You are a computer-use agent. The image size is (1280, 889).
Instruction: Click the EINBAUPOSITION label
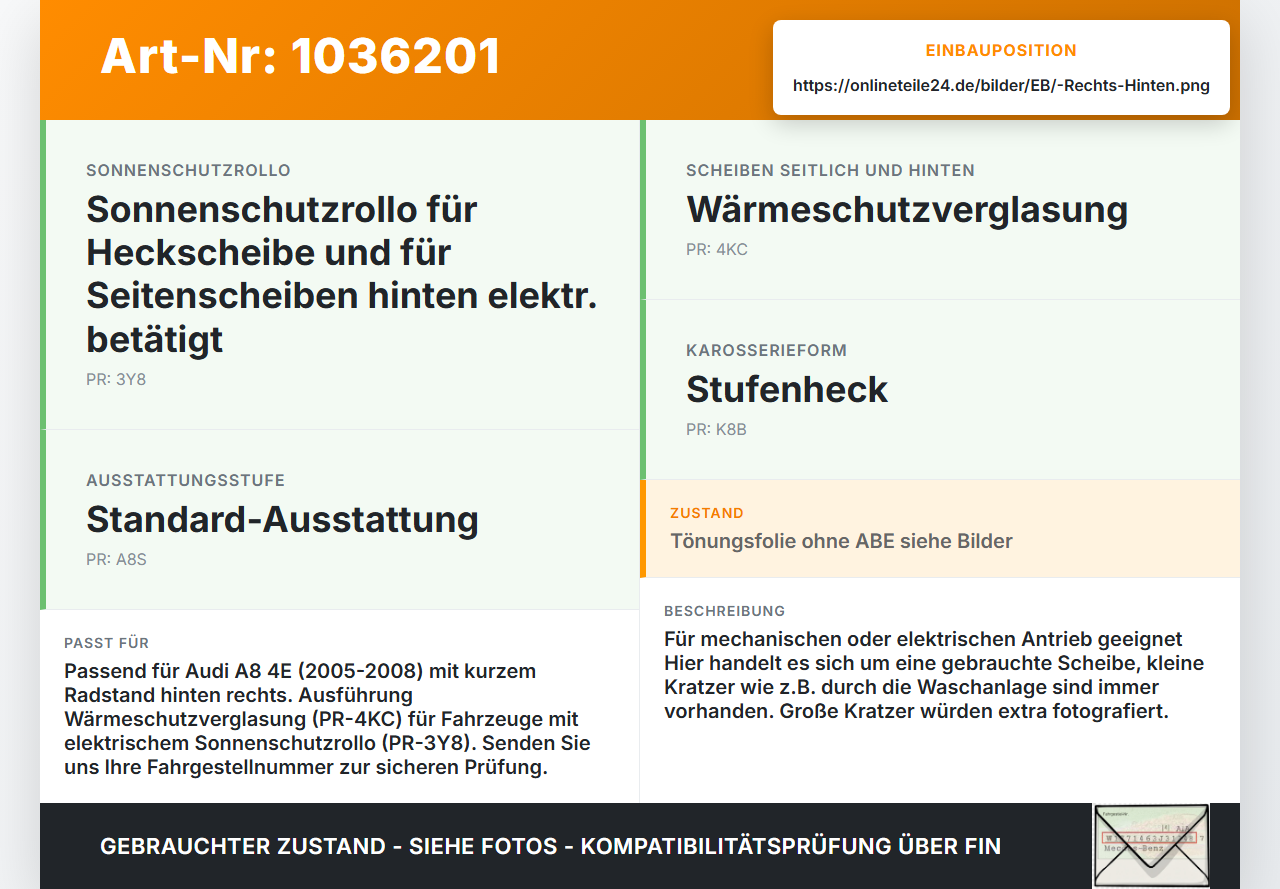[1001, 50]
